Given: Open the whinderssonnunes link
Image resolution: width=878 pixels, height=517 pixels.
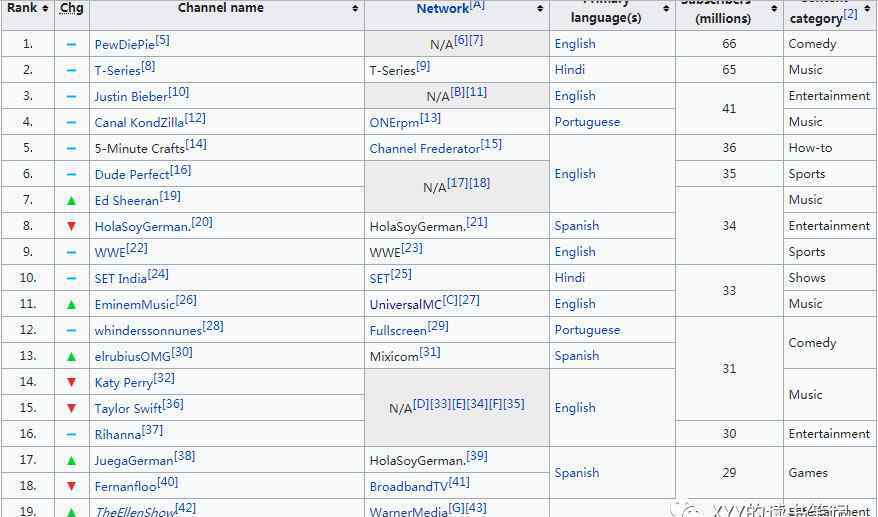Looking at the screenshot, I should 148,330.
